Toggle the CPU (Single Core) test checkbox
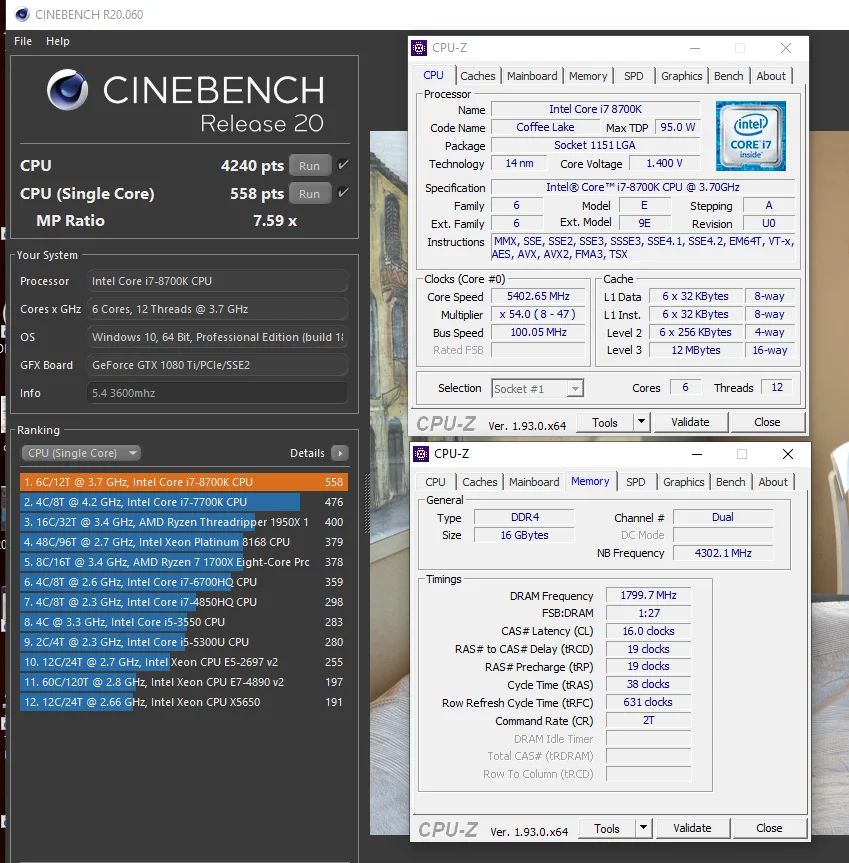 coord(343,193)
